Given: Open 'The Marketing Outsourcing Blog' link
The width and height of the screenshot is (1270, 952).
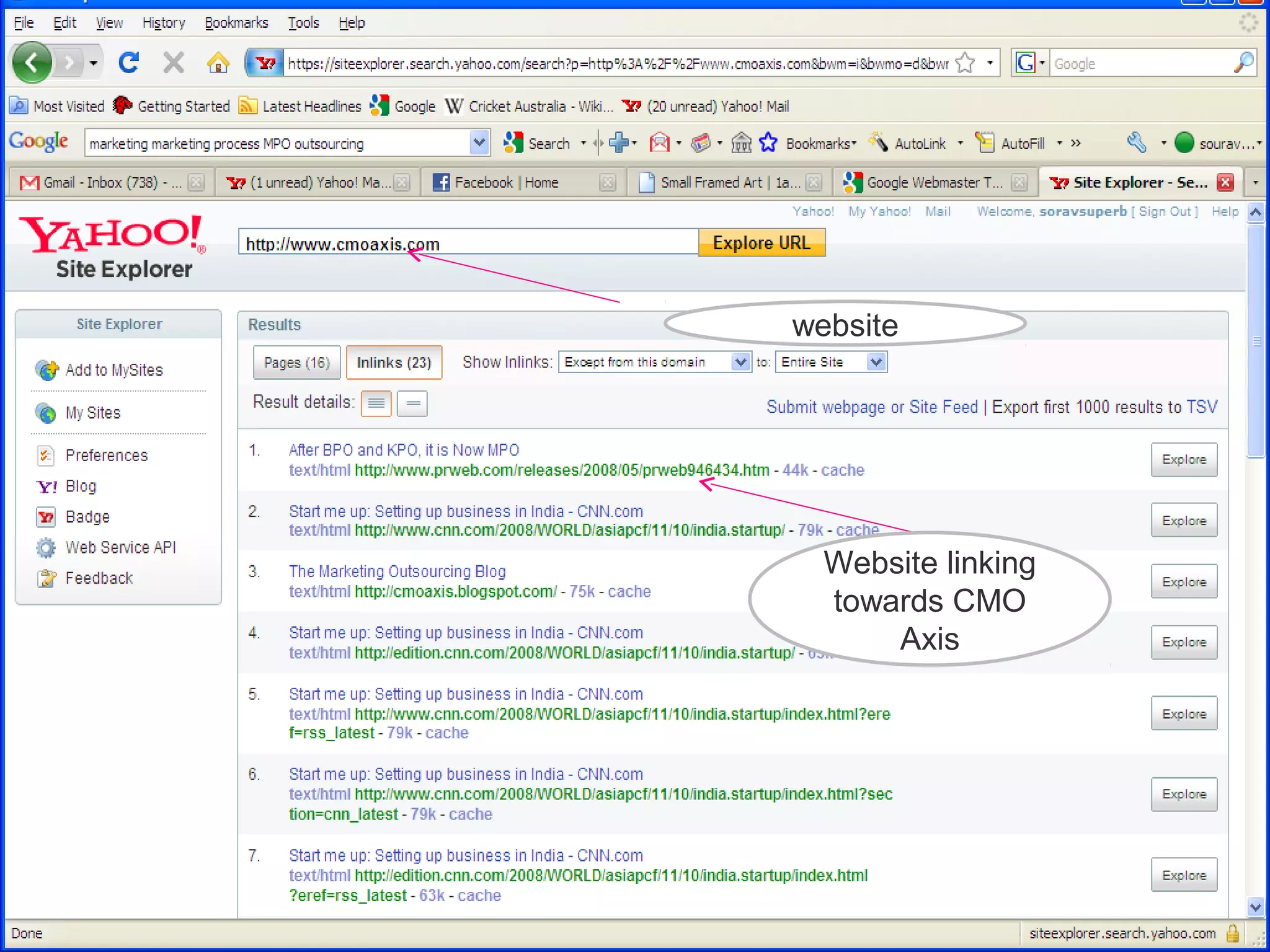Looking at the screenshot, I should (x=397, y=571).
